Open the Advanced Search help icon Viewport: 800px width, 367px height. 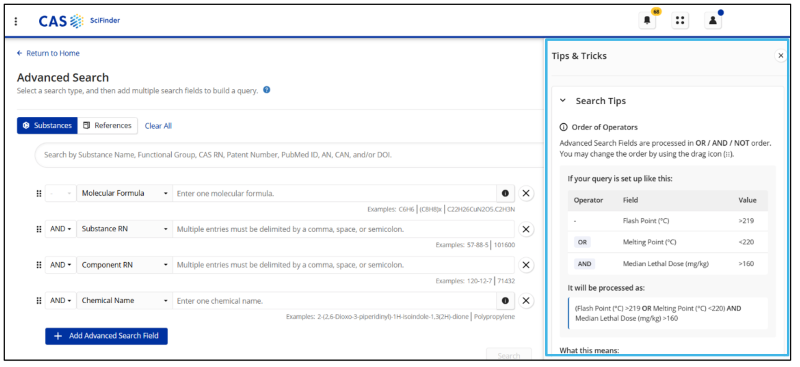pyautogui.click(x=266, y=90)
